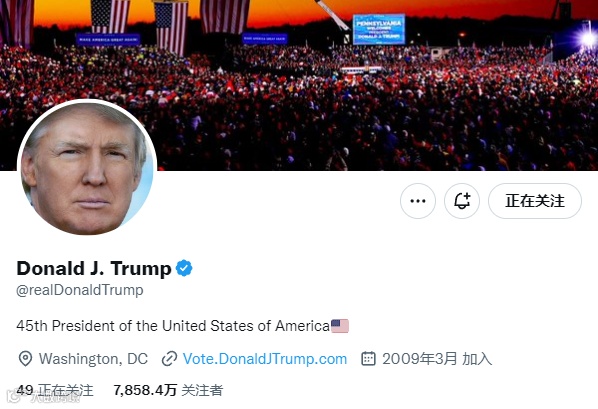Click the calendar icon before join date

(x=368, y=359)
